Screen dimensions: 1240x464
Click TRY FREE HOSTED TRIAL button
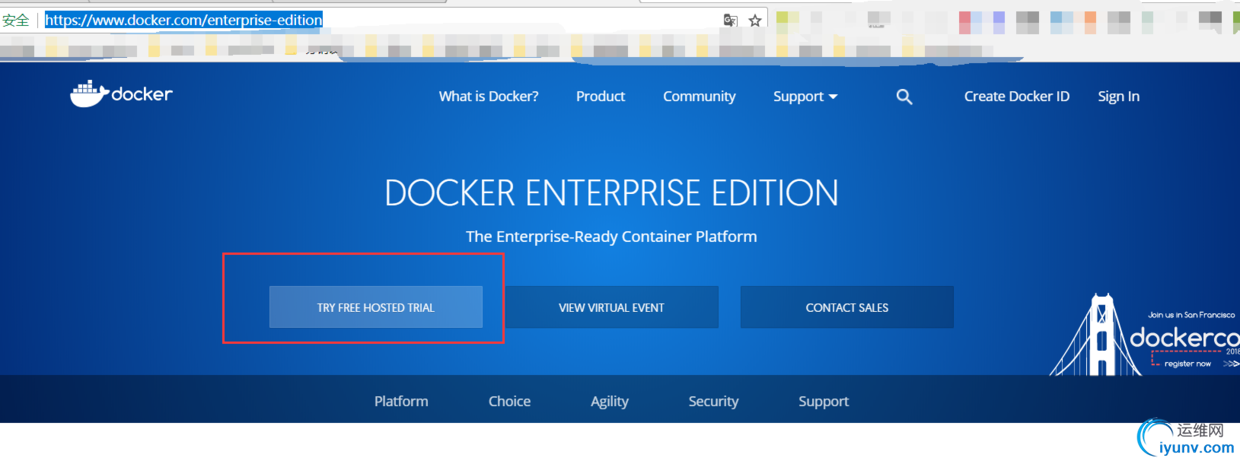point(376,307)
